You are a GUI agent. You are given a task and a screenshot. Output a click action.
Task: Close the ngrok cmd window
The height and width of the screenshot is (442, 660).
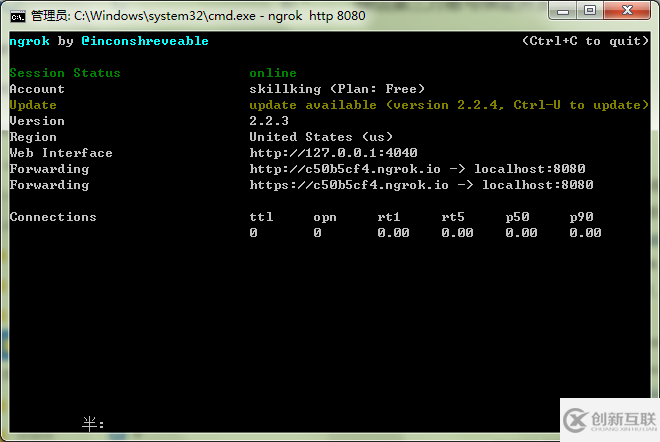pyautogui.click(x=627, y=11)
